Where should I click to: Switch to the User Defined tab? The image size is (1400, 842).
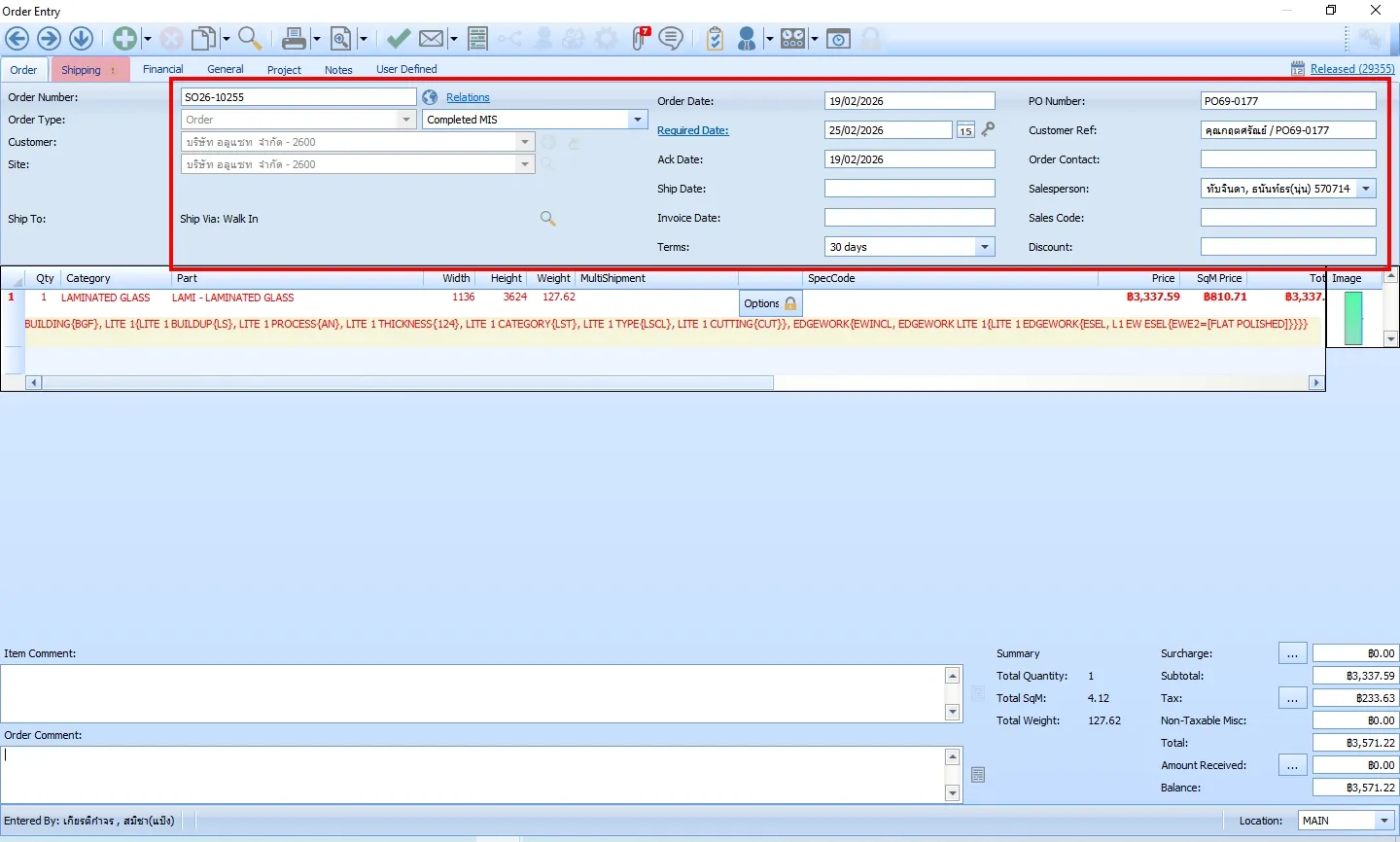point(406,69)
